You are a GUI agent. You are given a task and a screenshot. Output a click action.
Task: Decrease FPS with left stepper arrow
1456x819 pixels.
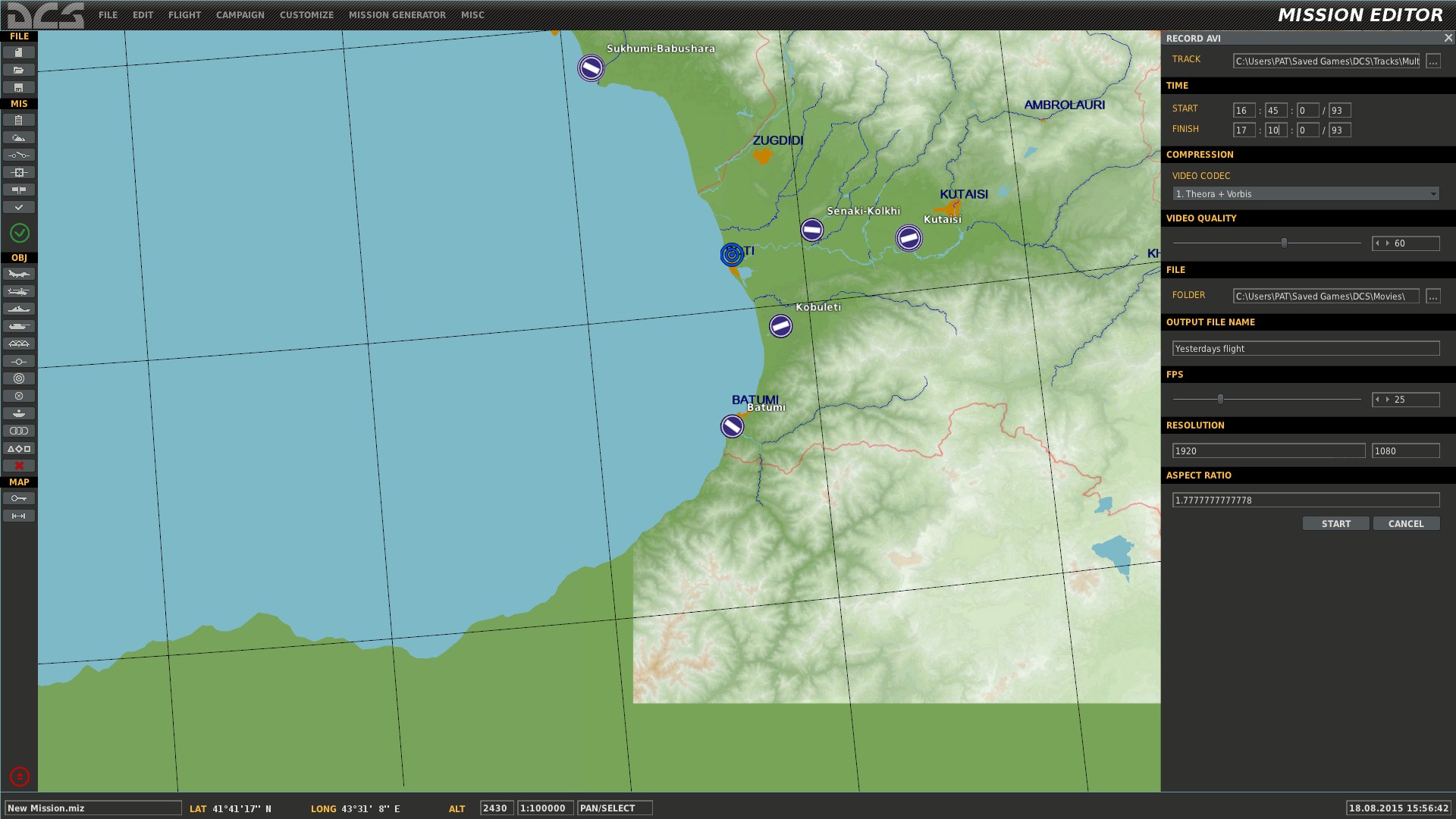pyautogui.click(x=1377, y=399)
